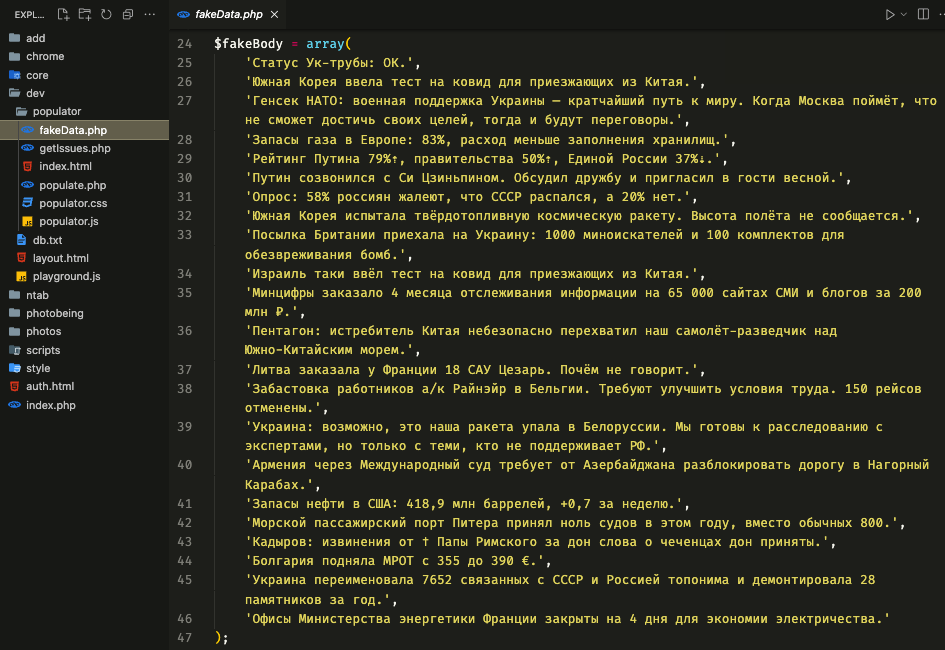This screenshot has height=650, width=945.
Task: Click the 'Статус Ук-трубы: ОК.' string
Action: 329,63
